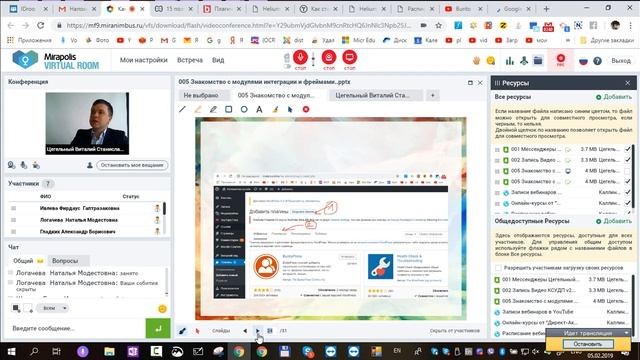Viewport: 640px width, 360px height.
Task: Click the camera settings icon under video
Action: tap(11, 165)
